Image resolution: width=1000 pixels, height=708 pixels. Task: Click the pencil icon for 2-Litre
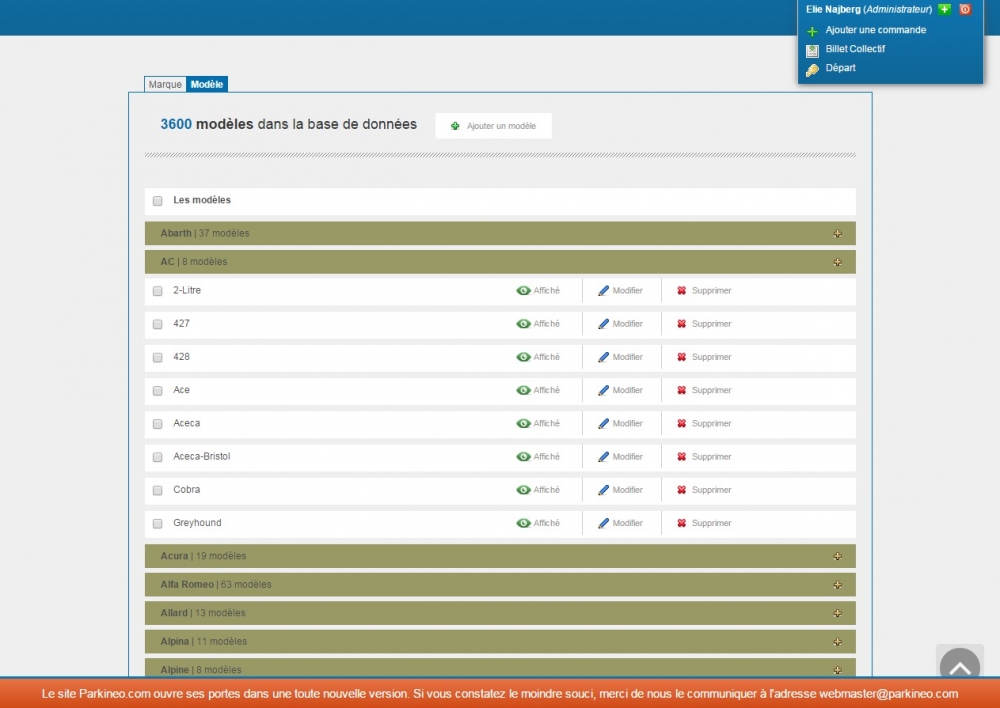coord(603,291)
